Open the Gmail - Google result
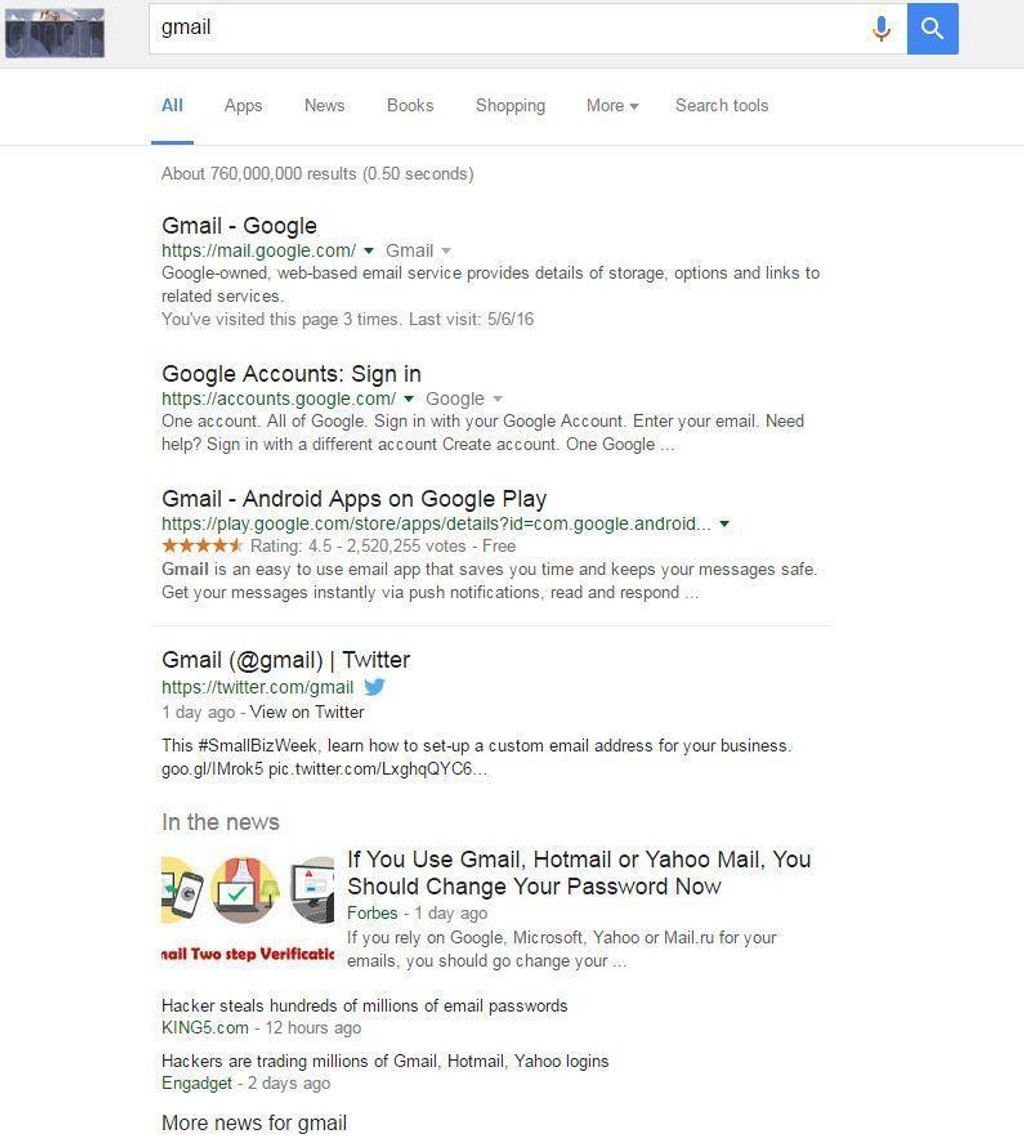Screen dimensions: 1024x1139 [239, 226]
